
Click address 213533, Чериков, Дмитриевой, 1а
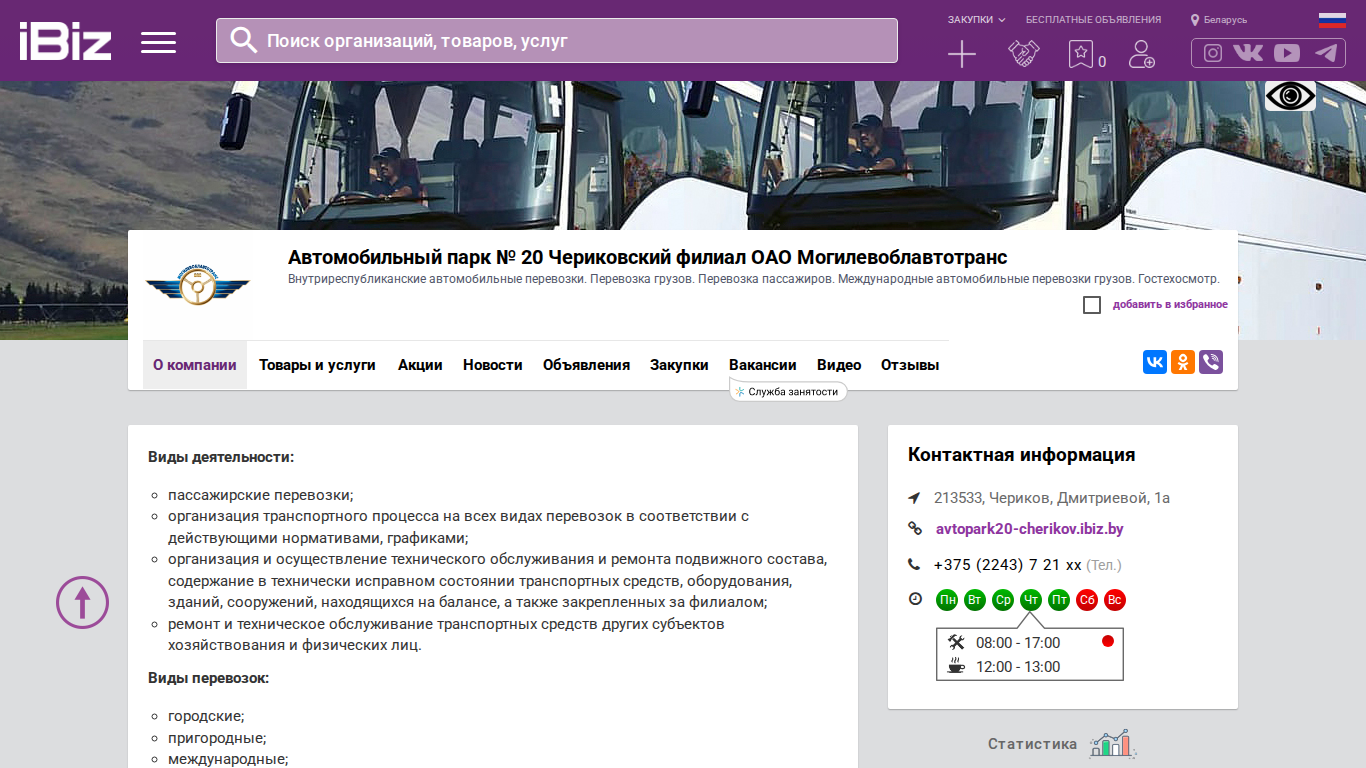click(x=1052, y=498)
